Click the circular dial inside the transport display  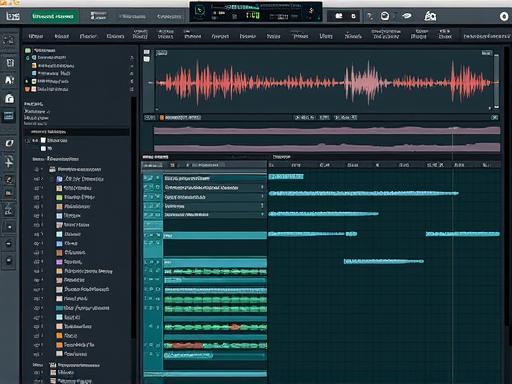pos(200,11)
